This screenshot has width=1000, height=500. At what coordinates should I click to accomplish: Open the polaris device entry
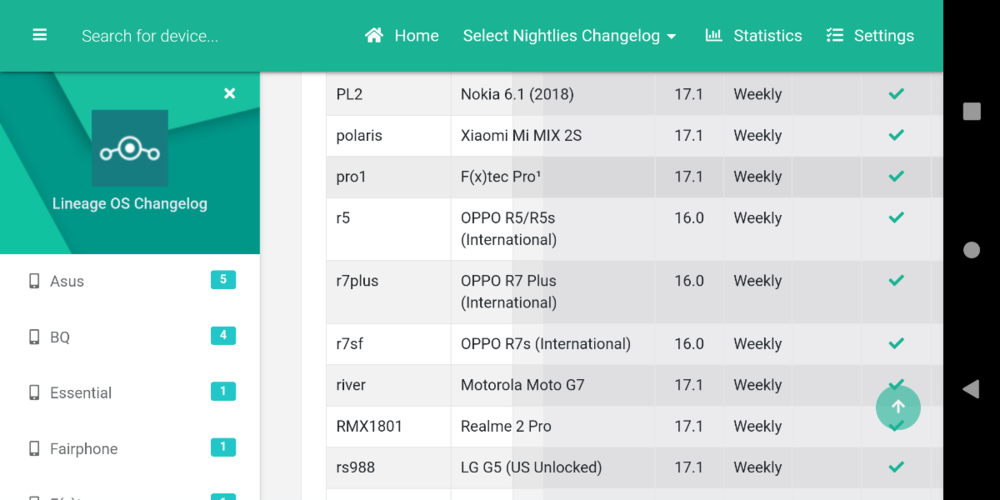(359, 135)
